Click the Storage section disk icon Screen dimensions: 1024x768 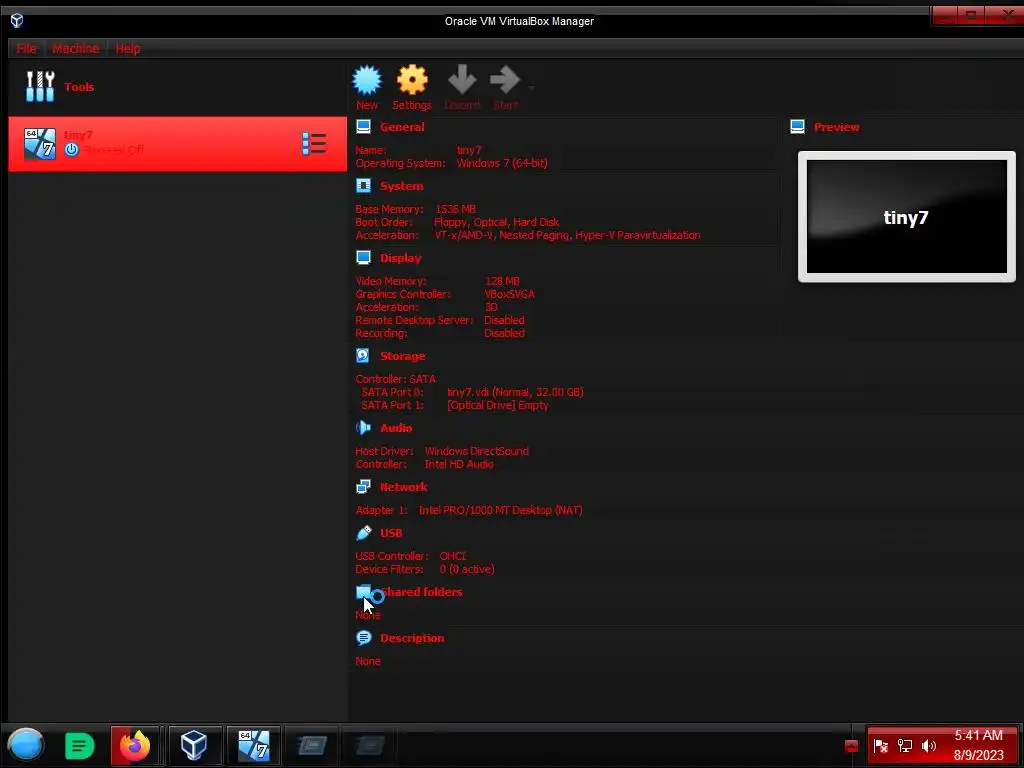click(x=363, y=355)
